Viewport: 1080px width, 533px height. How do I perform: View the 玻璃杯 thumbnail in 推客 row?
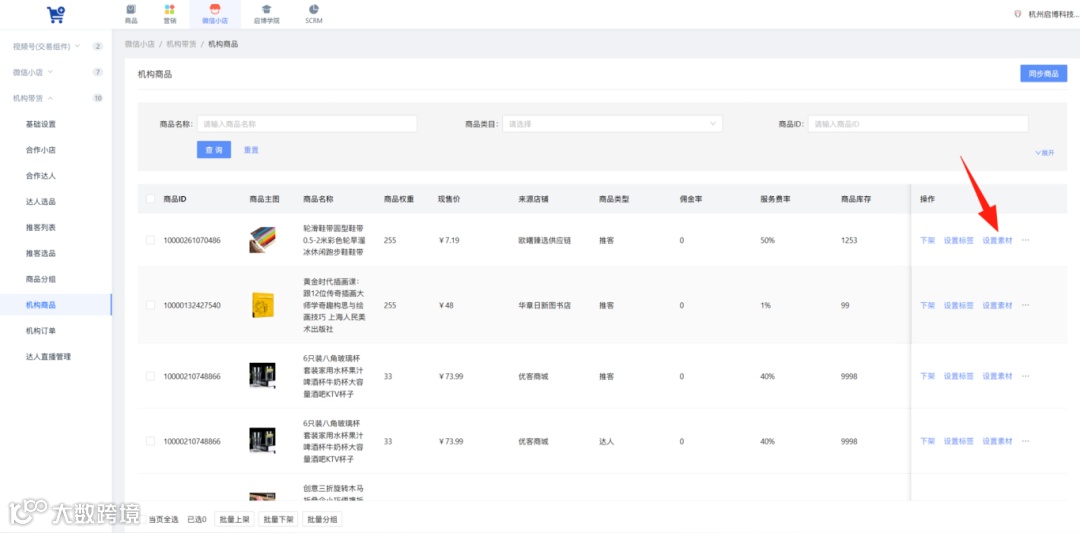pos(262,376)
